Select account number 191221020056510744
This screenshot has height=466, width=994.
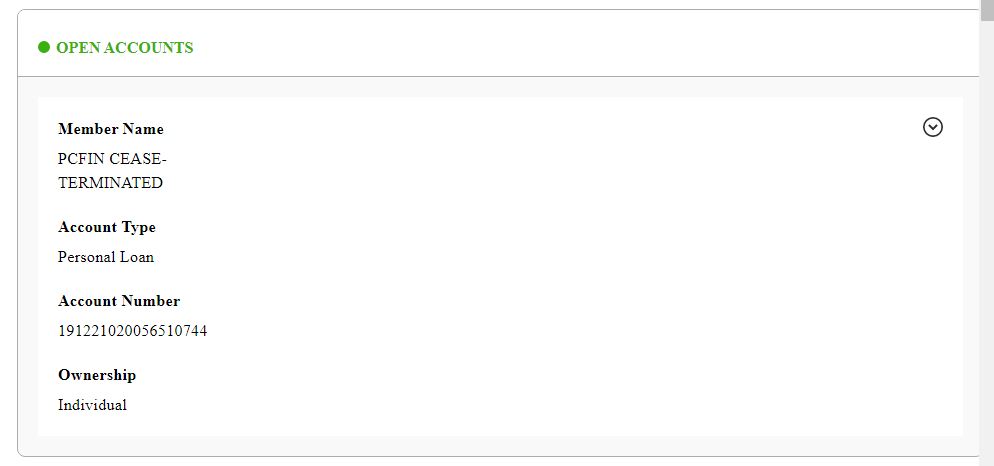point(133,331)
